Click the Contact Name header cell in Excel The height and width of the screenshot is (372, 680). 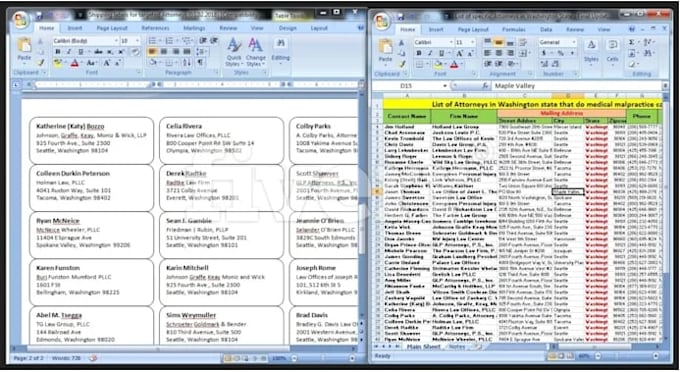(x=407, y=116)
